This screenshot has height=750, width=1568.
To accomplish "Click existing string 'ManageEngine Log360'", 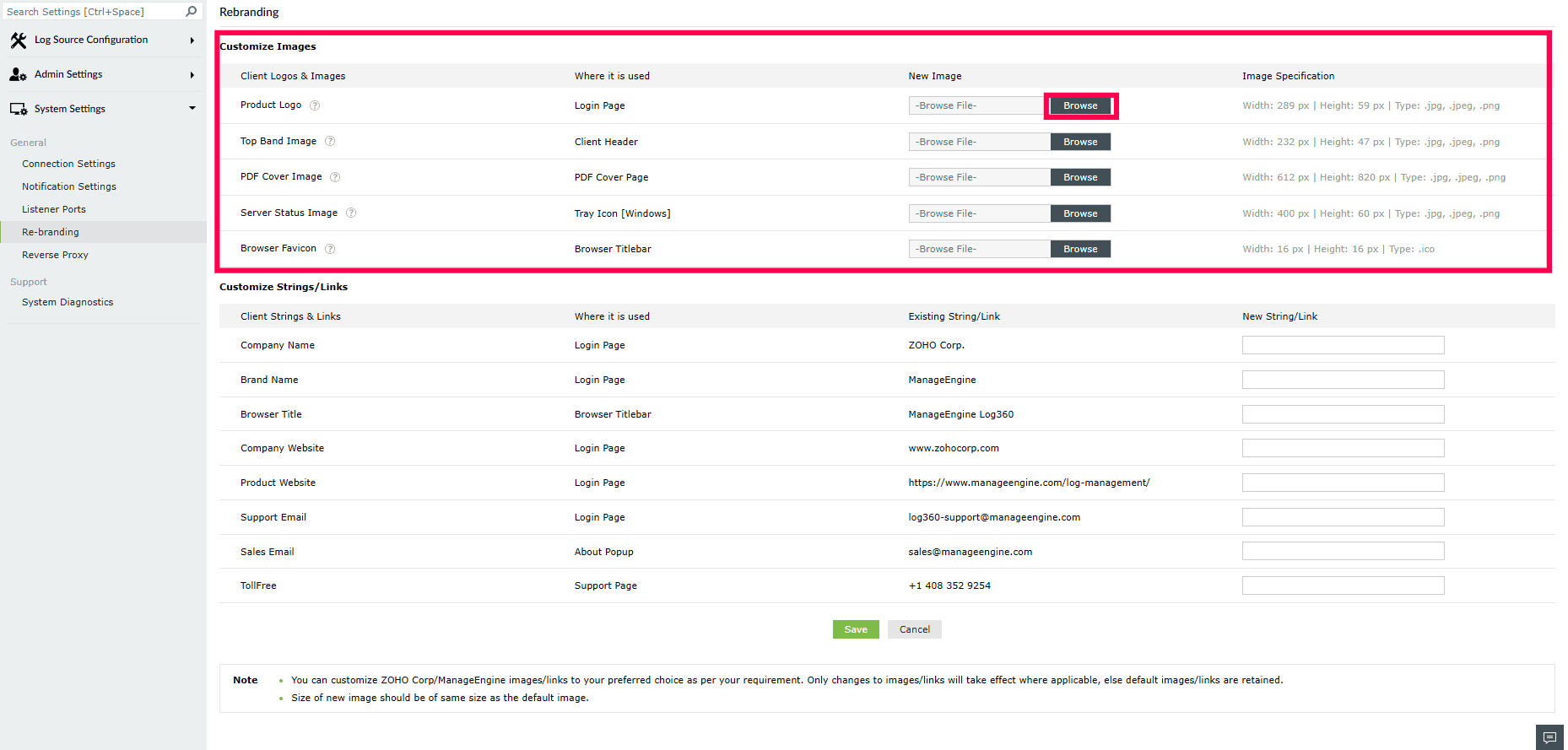I will click(x=961, y=414).
